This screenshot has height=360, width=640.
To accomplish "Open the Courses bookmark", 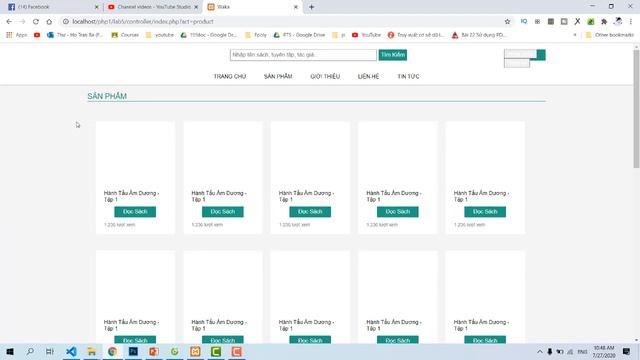I will coord(125,35).
